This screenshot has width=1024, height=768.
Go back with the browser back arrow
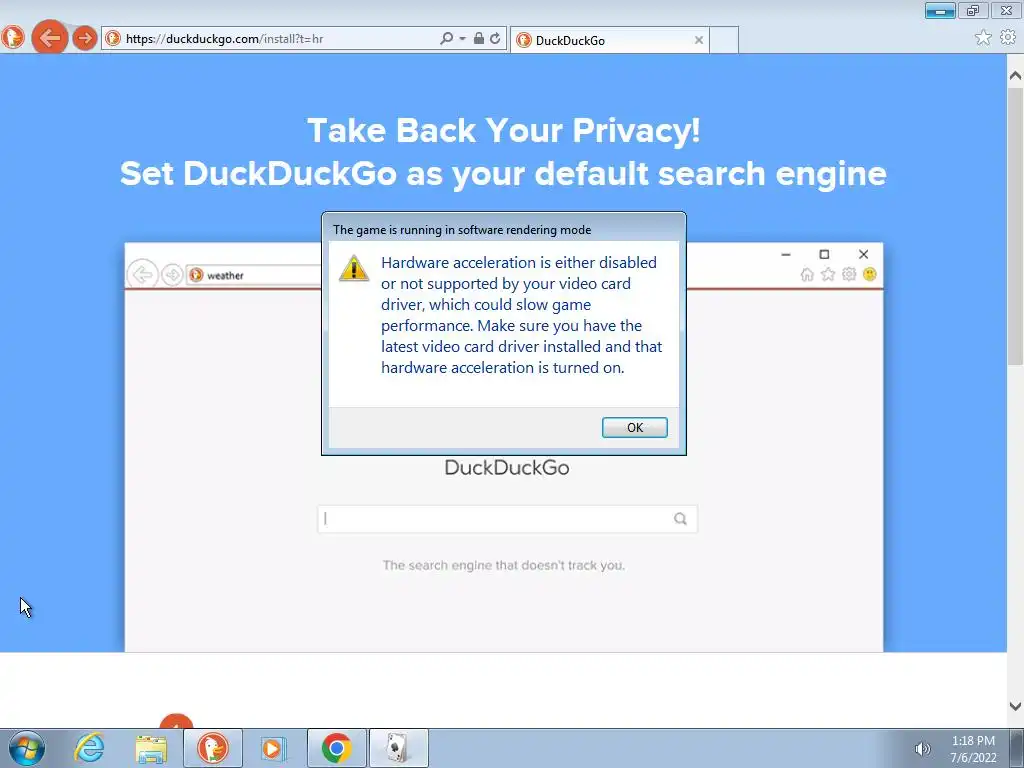click(x=50, y=38)
